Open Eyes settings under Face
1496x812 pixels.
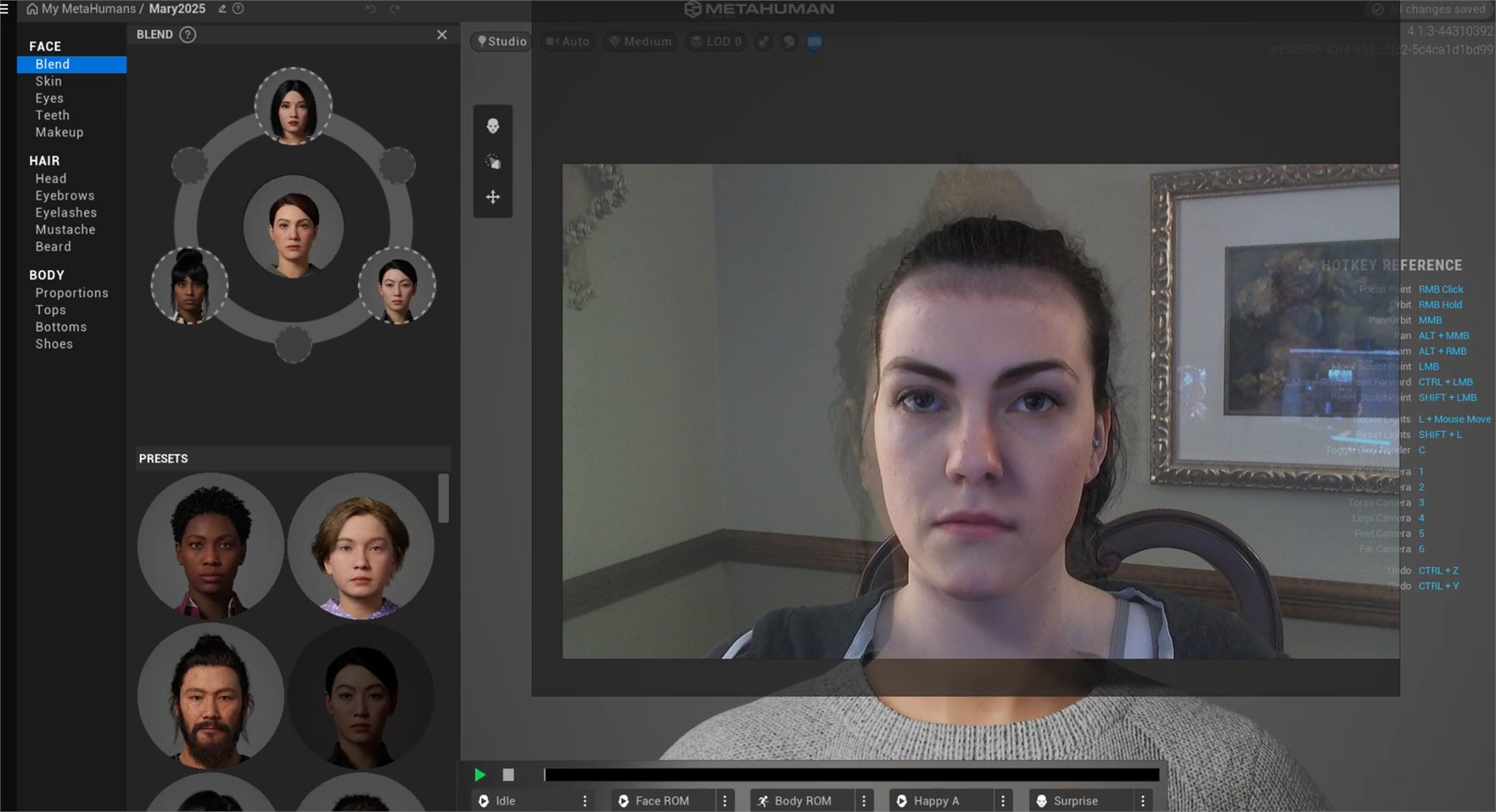click(49, 98)
